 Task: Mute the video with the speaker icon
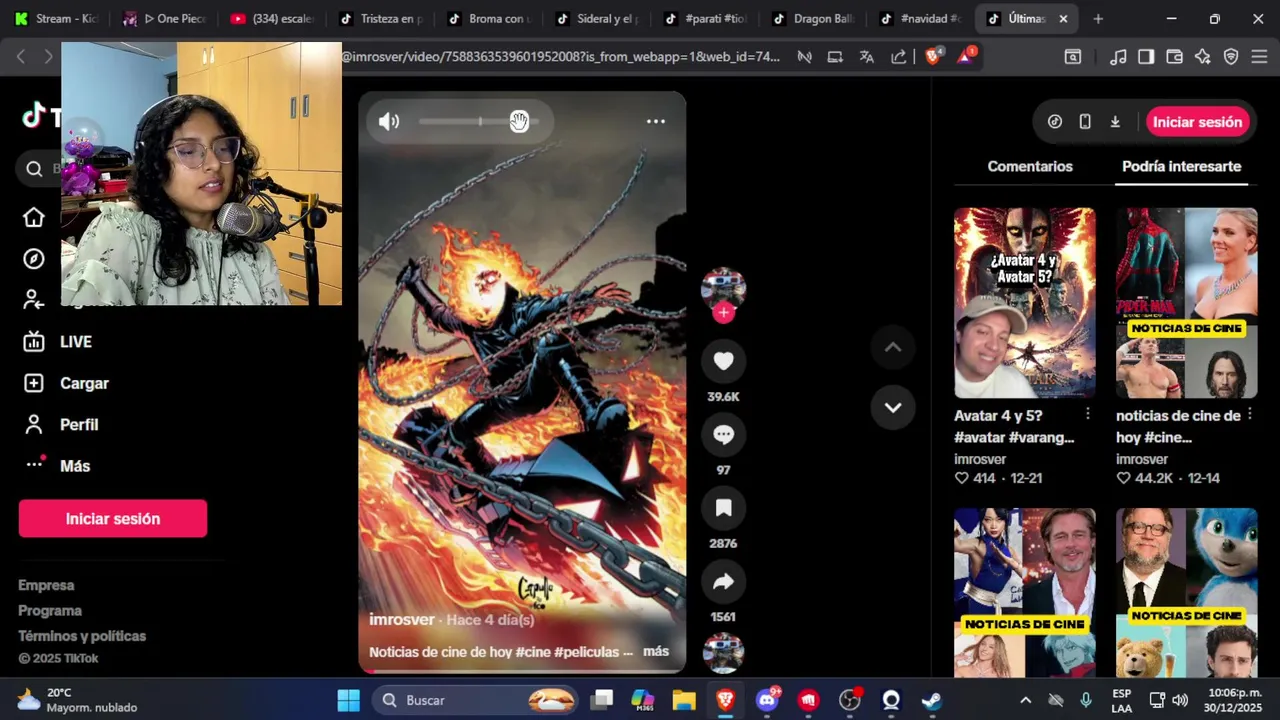[389, 122]
